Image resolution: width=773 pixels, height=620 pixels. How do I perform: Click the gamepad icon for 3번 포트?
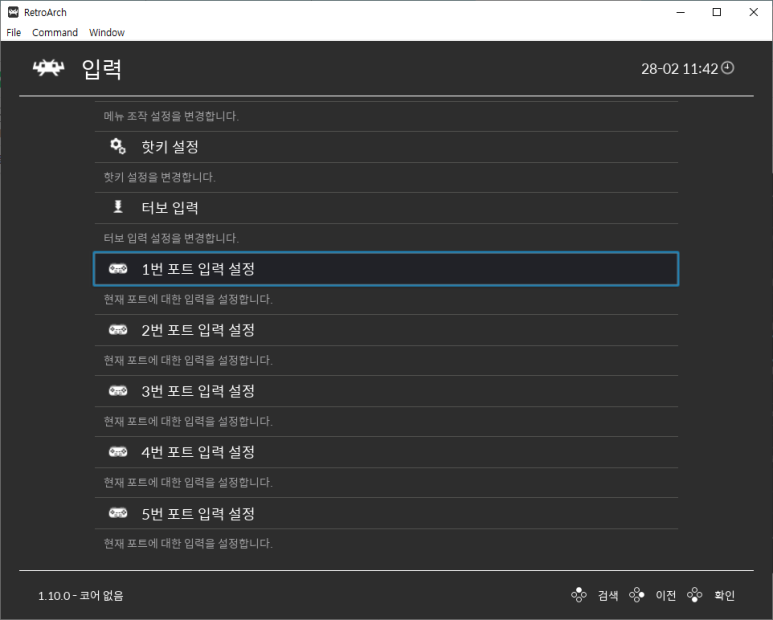[118, 391]
